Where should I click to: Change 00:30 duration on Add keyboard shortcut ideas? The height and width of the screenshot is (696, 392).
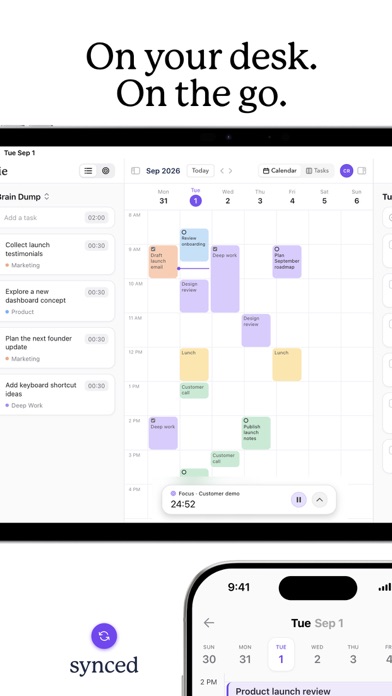pyautogui.click(x=96, y=386)
